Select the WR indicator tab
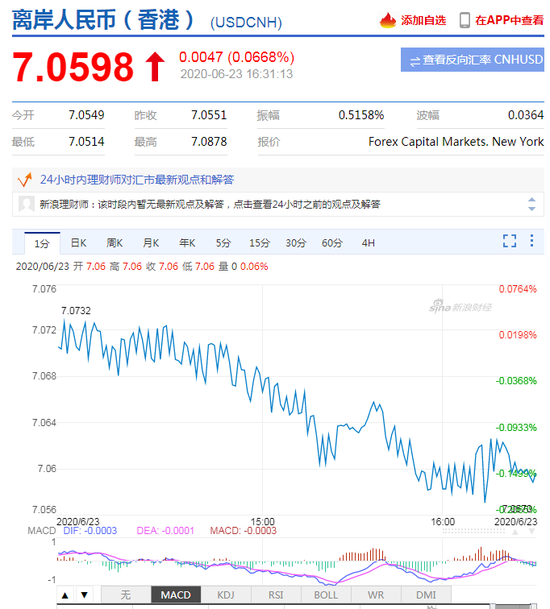This screenshot has width=550, height=609. pyautogui.click(x=376, y=595)
